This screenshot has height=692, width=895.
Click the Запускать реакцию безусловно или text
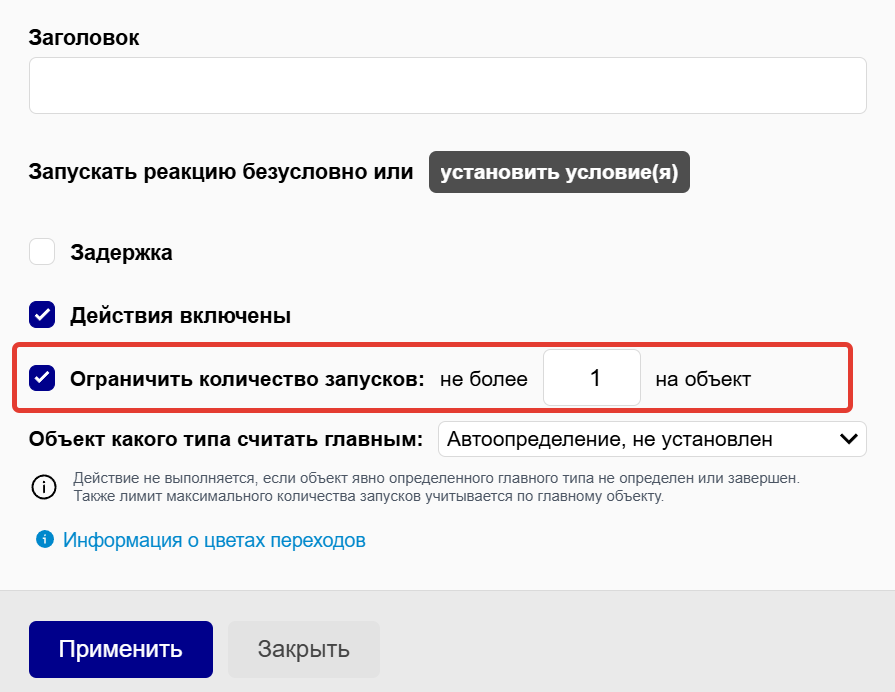point(221,172)
